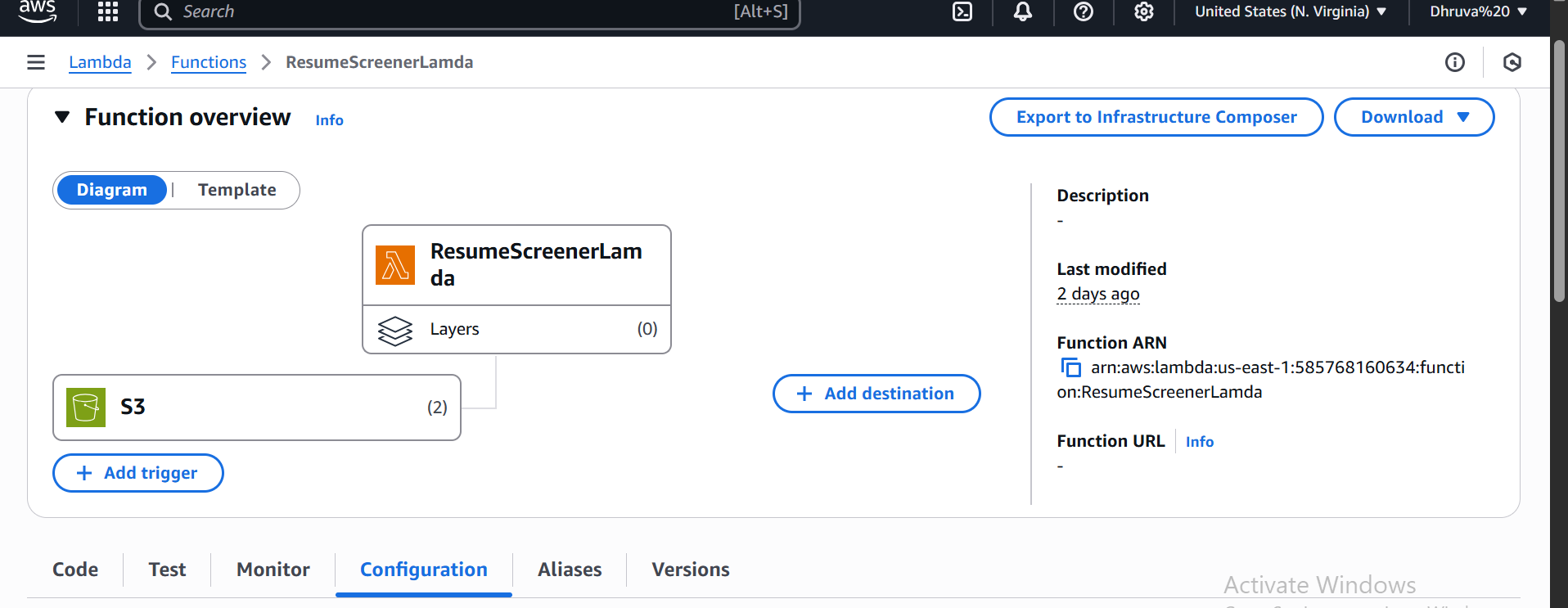Viewport: 1568px width, 608px height.
Task: Open the Aliases tab
Action: click(x=570, y=570)
